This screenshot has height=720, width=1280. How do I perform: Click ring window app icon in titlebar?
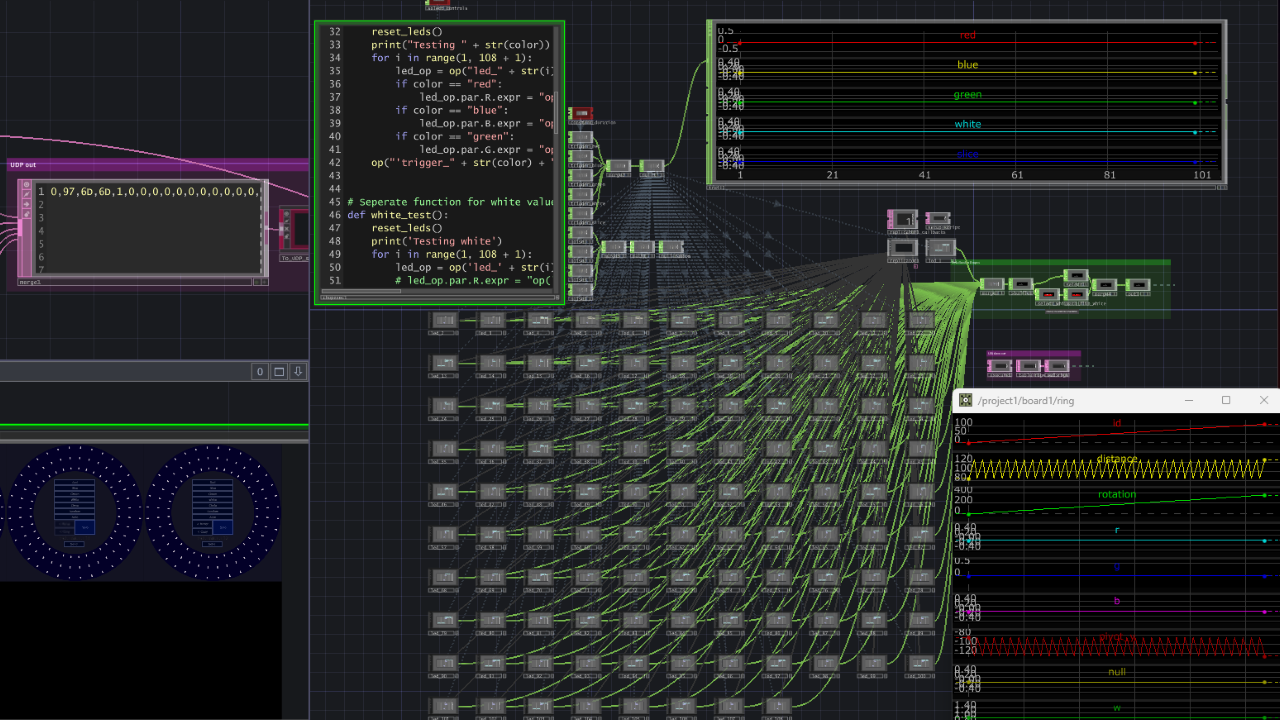click(966, 400)
